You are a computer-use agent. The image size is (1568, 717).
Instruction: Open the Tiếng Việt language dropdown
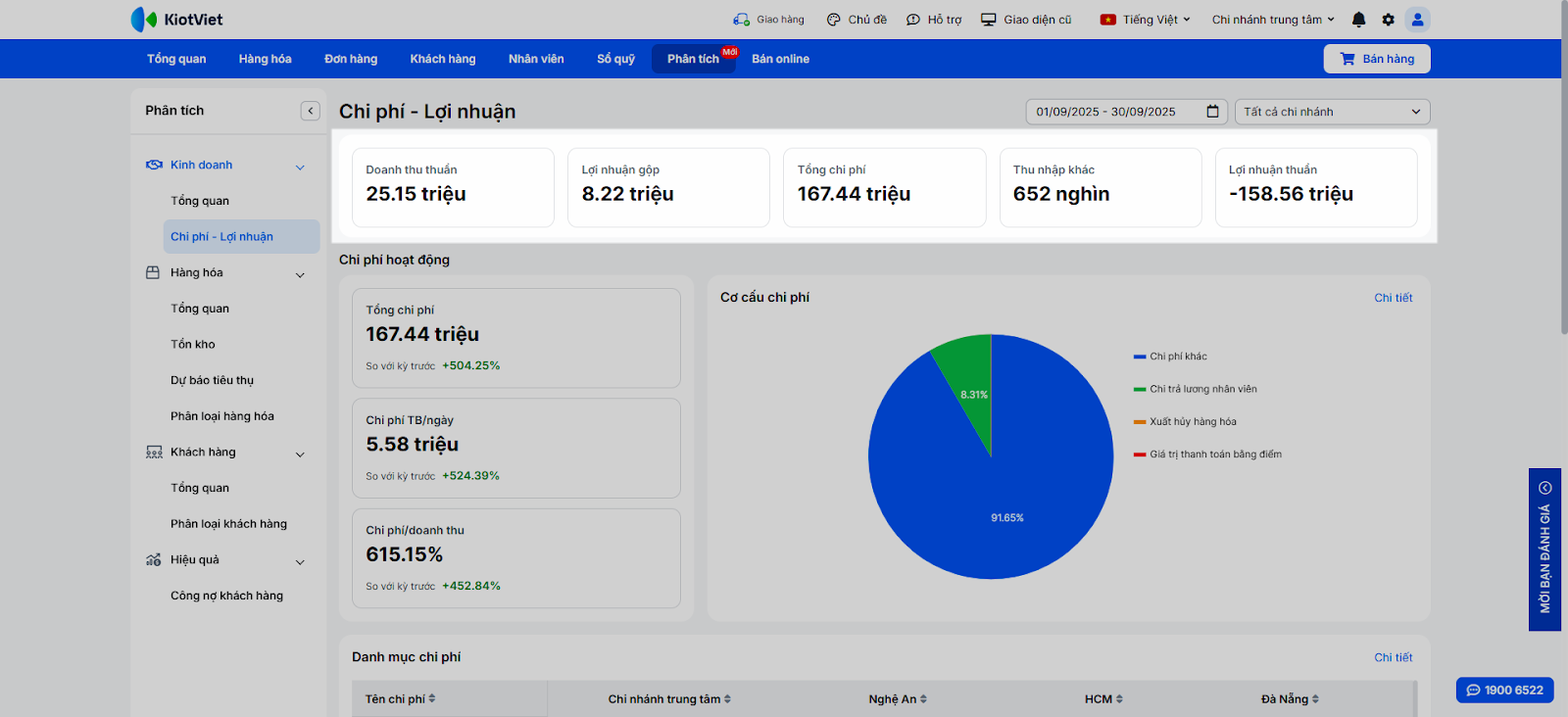1146,20
